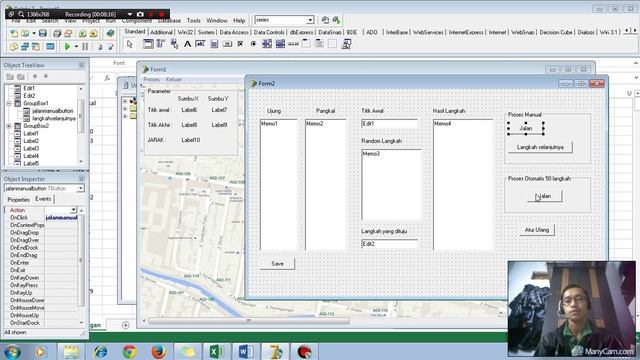Click Jalan button in Proses Otomatis group
Viewport: 640px width, 360px height.
[544, 196]
